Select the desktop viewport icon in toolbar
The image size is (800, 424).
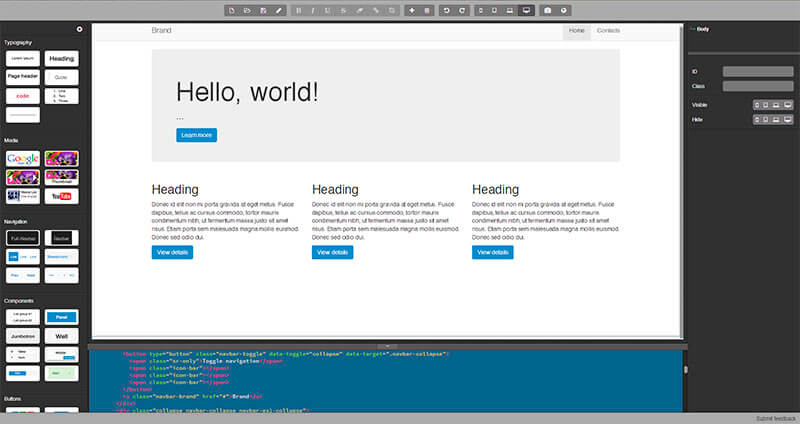(x=527, y=11)
